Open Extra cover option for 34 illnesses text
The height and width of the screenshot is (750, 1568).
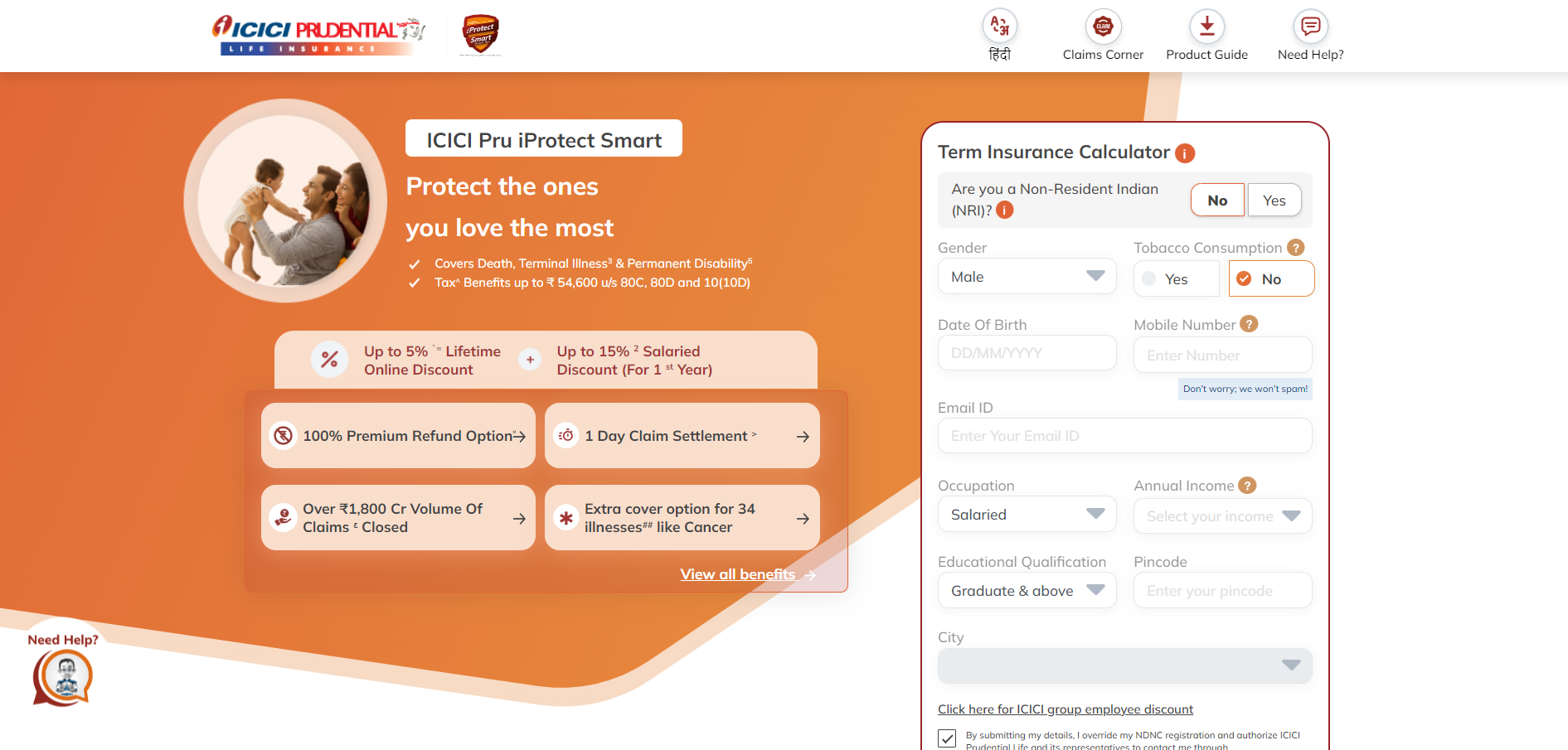click(x=669, y=518)
